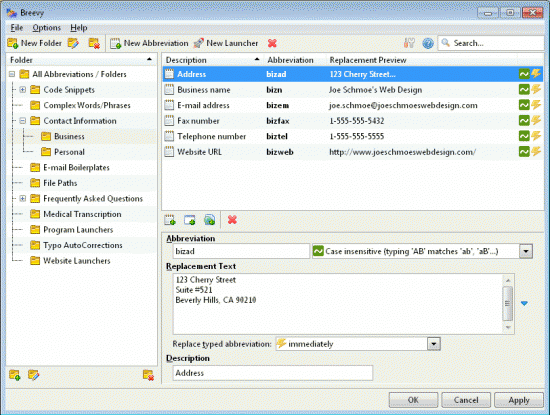The height and width of the screenshot is (415, 550).
Task: Click the edit folder icon in the top toolbar
Action: (73, 43)
